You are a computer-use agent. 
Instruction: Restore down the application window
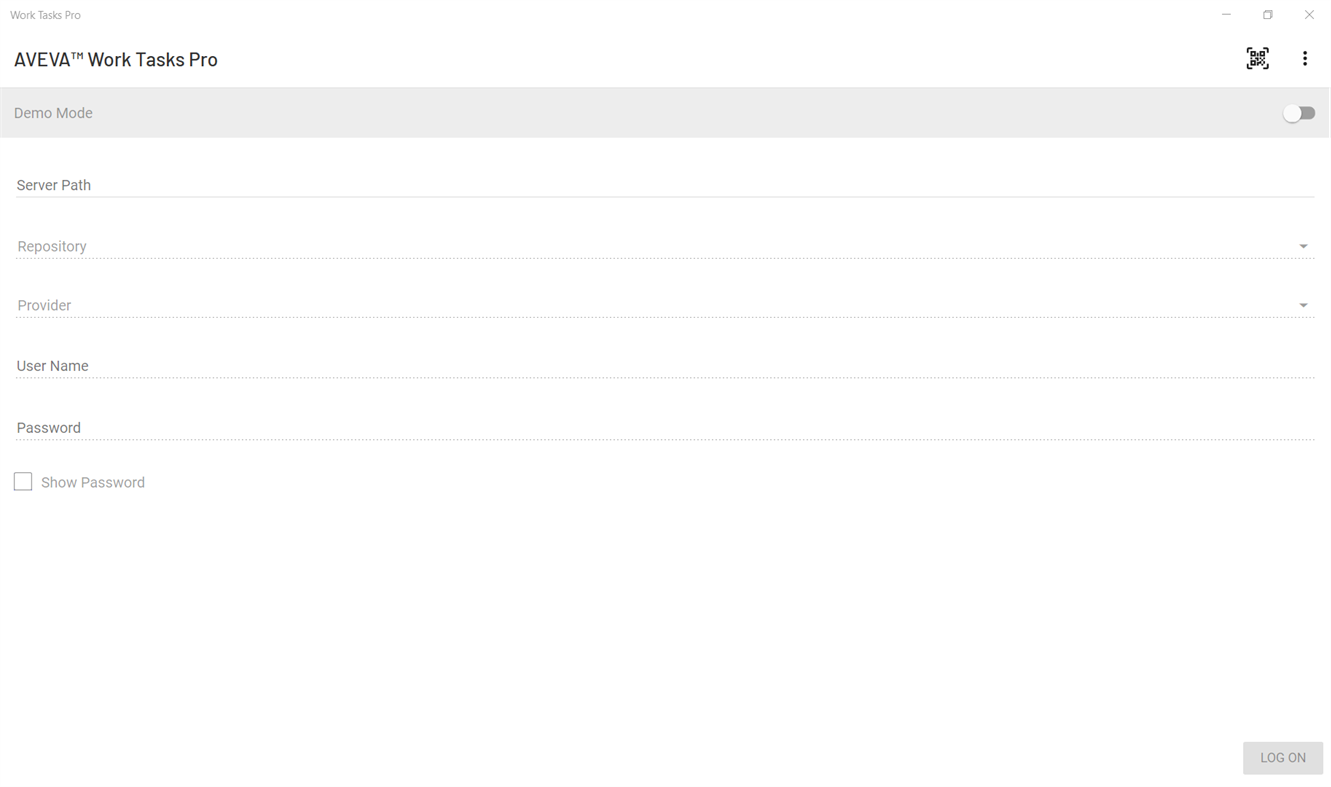point(1267,15)
